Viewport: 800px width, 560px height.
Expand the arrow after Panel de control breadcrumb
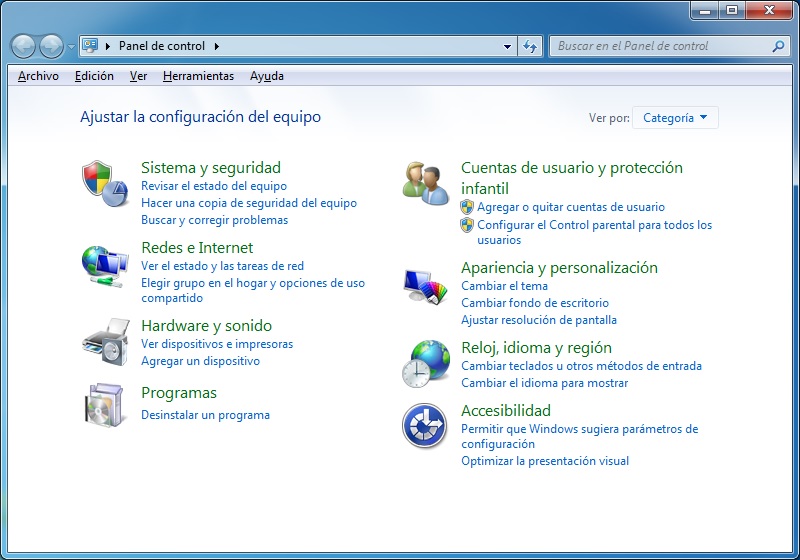[217, 46]
